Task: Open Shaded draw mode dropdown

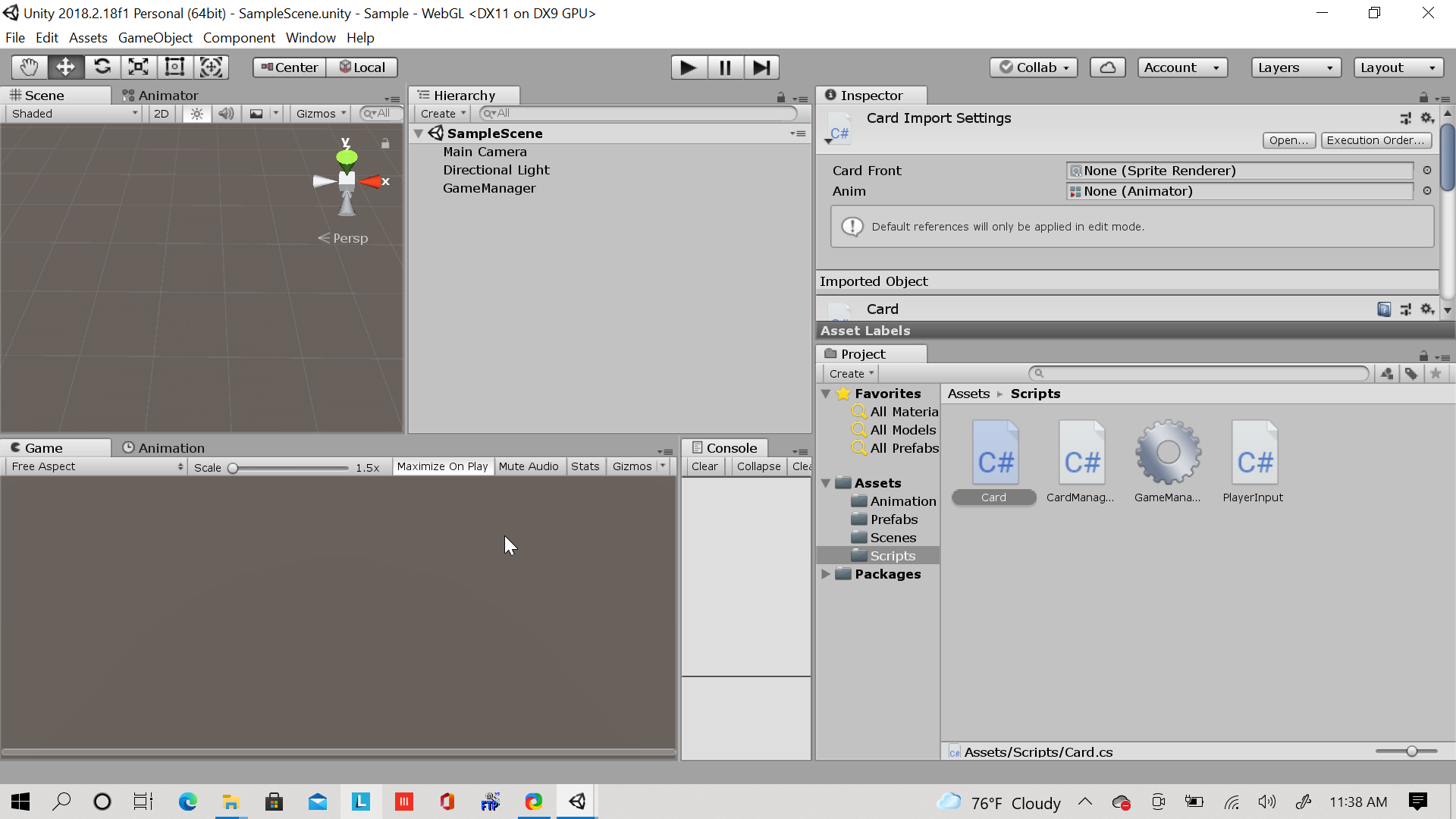Action: point(74,114)
